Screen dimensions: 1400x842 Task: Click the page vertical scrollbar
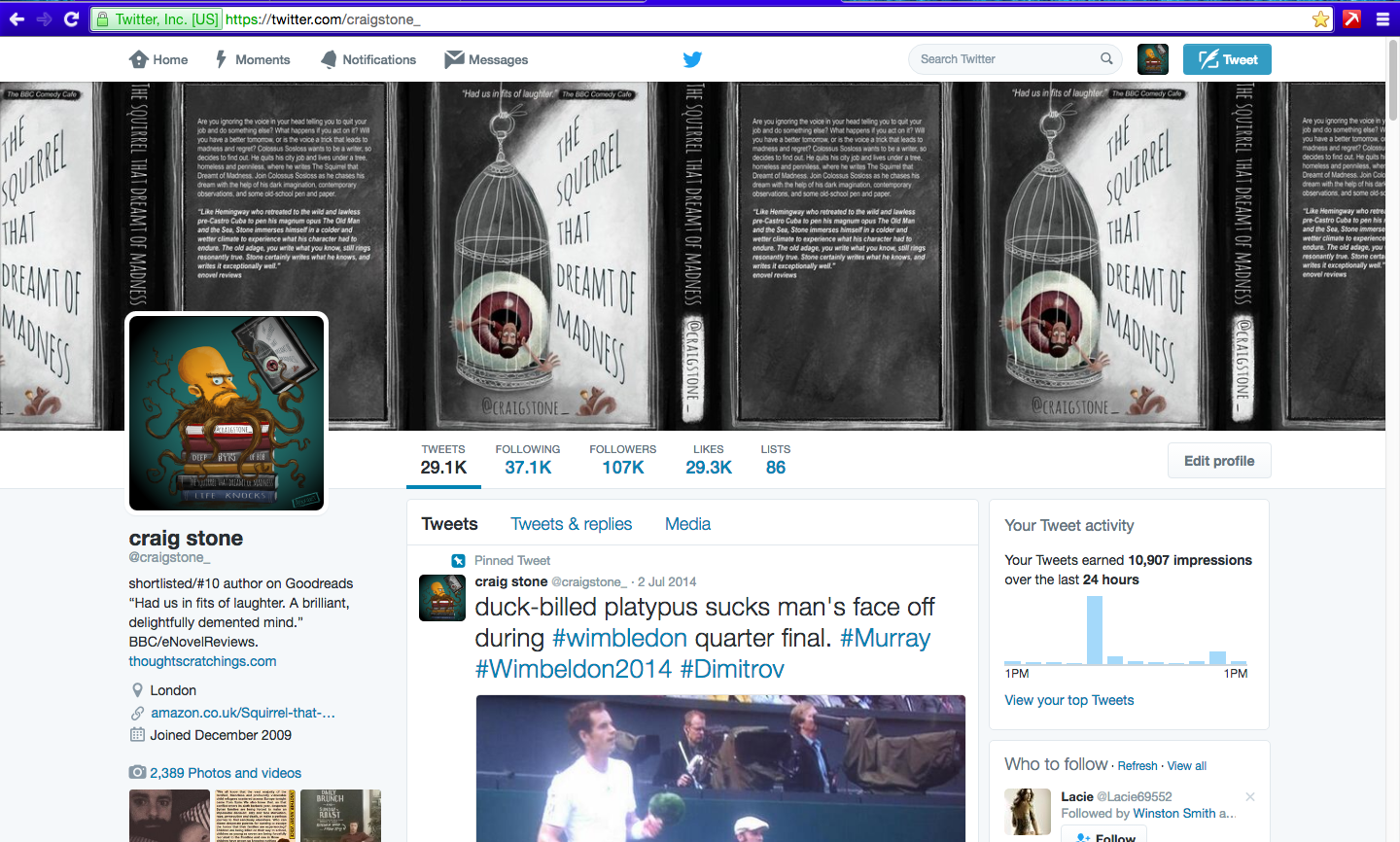[x=1393, y=79]
